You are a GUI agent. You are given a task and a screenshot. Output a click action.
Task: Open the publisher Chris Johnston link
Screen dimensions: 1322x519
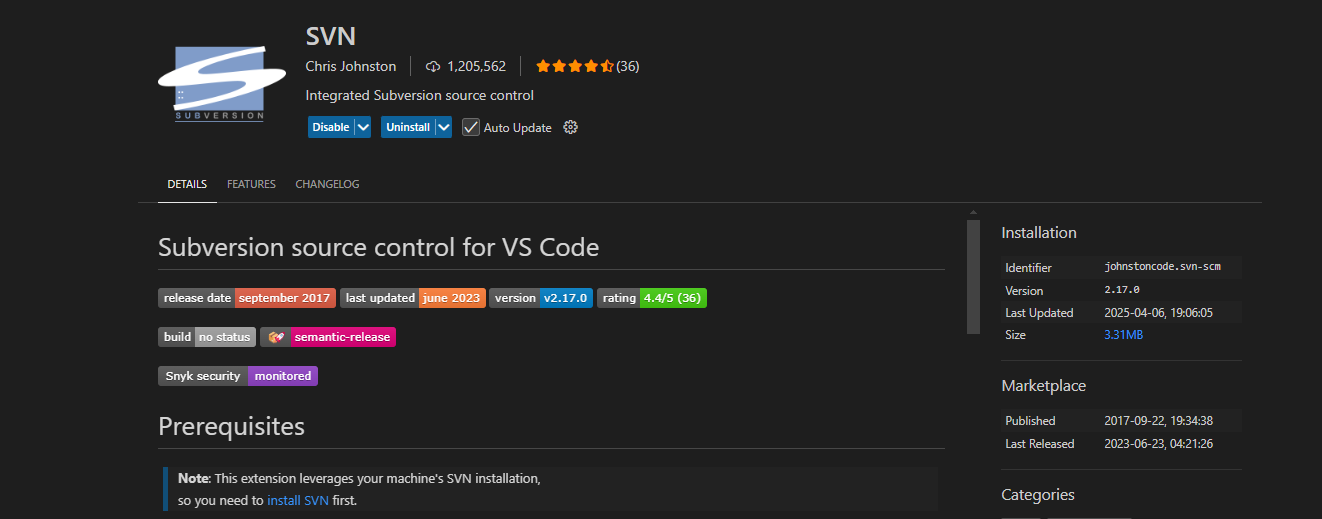coord(351,67)
